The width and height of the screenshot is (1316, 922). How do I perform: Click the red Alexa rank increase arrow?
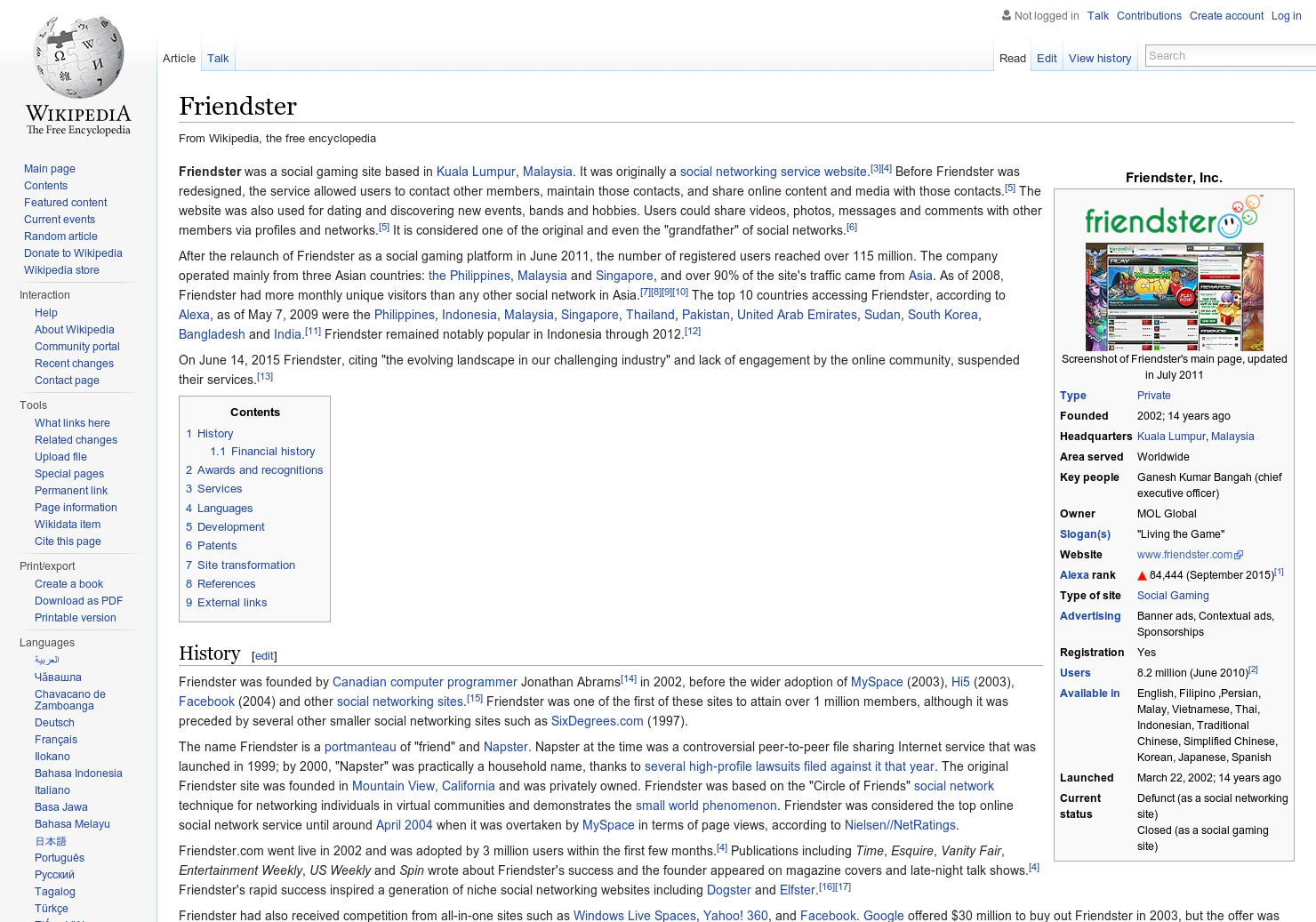tap(1143, 576)
